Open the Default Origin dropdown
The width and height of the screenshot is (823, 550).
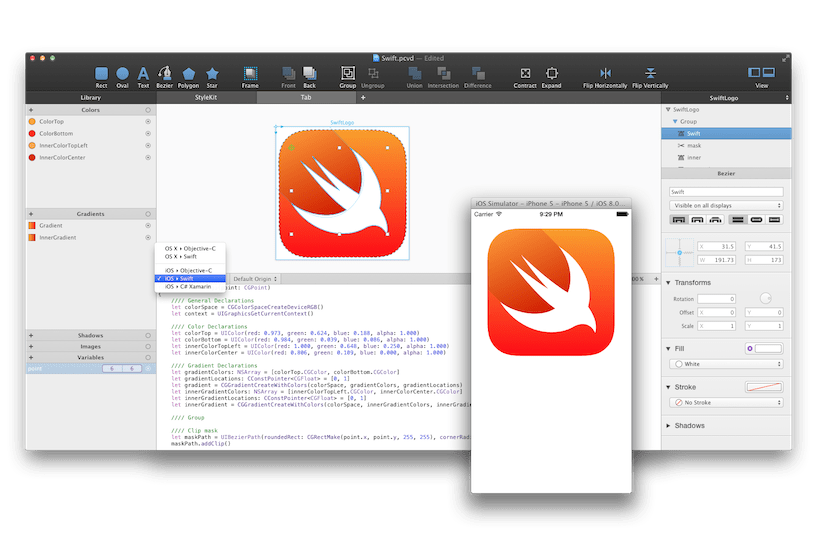click(255, 279)
